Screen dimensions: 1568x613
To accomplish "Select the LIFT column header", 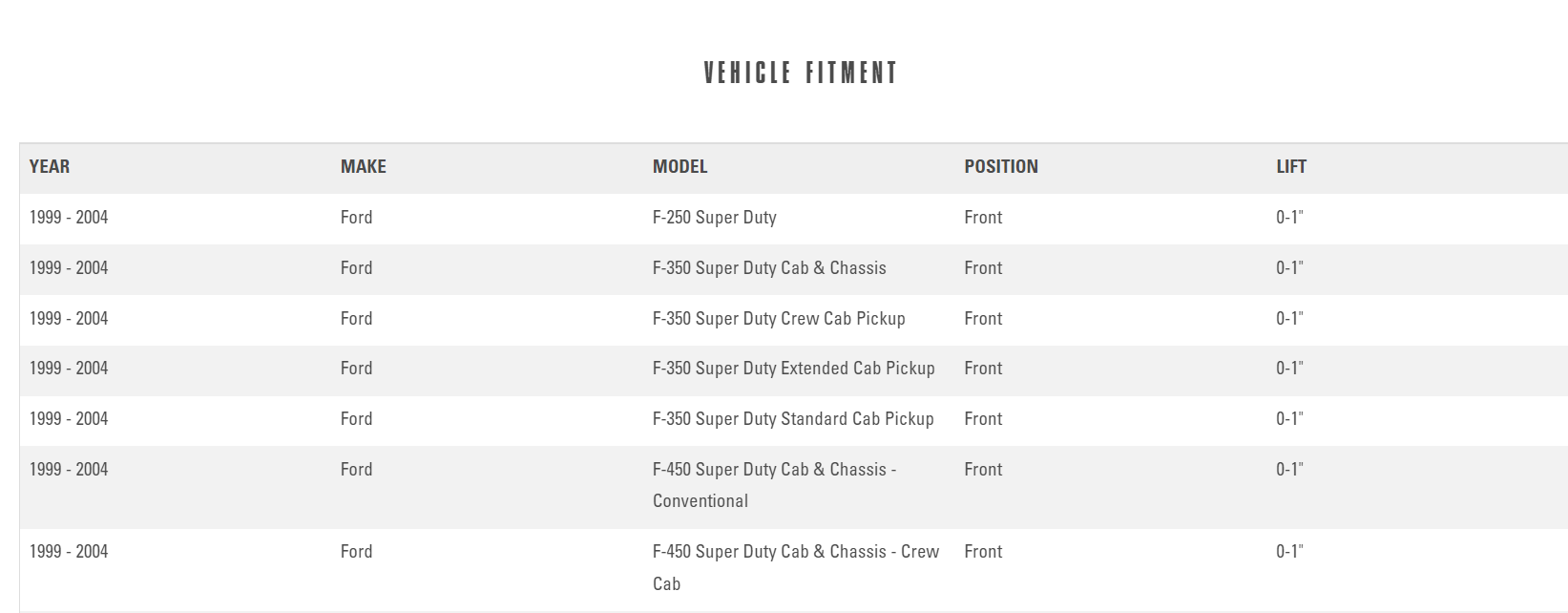I will 1290,167.
